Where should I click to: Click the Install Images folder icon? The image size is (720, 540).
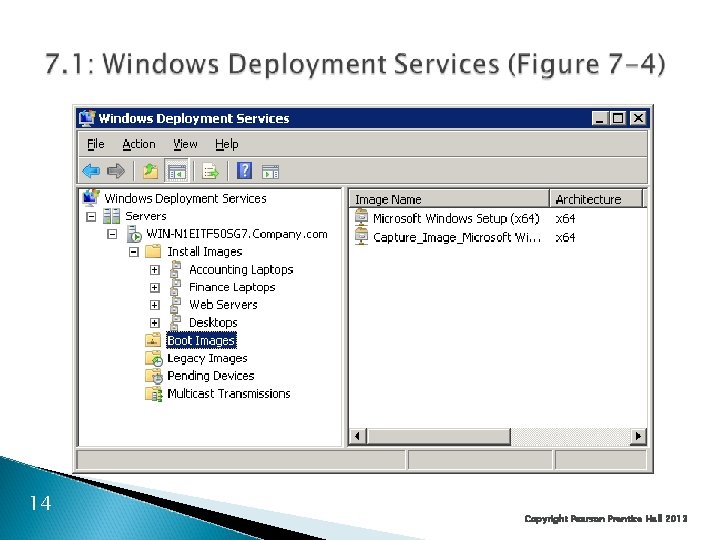[x=153, y=251]
